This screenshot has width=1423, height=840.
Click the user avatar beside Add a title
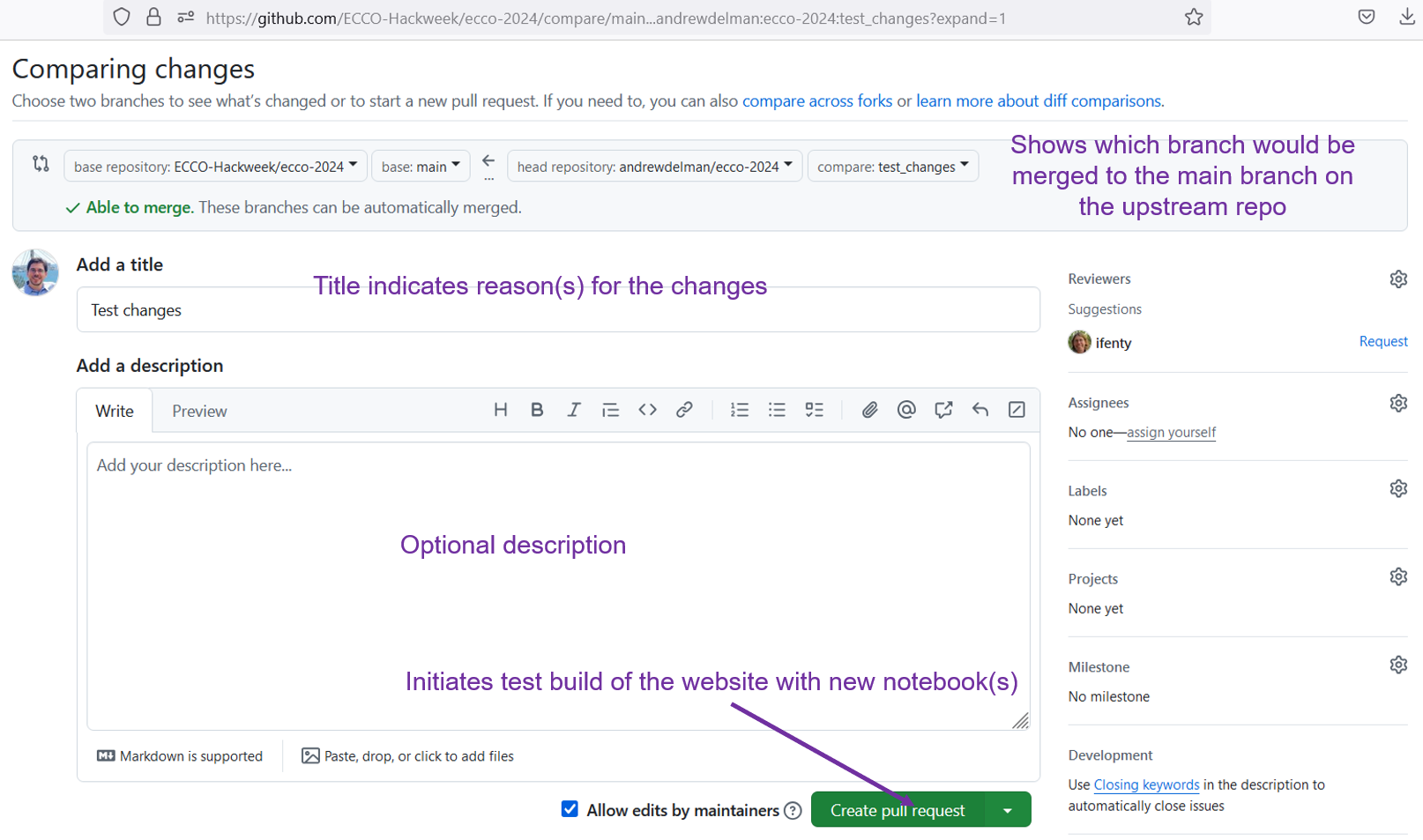point(35,272)
